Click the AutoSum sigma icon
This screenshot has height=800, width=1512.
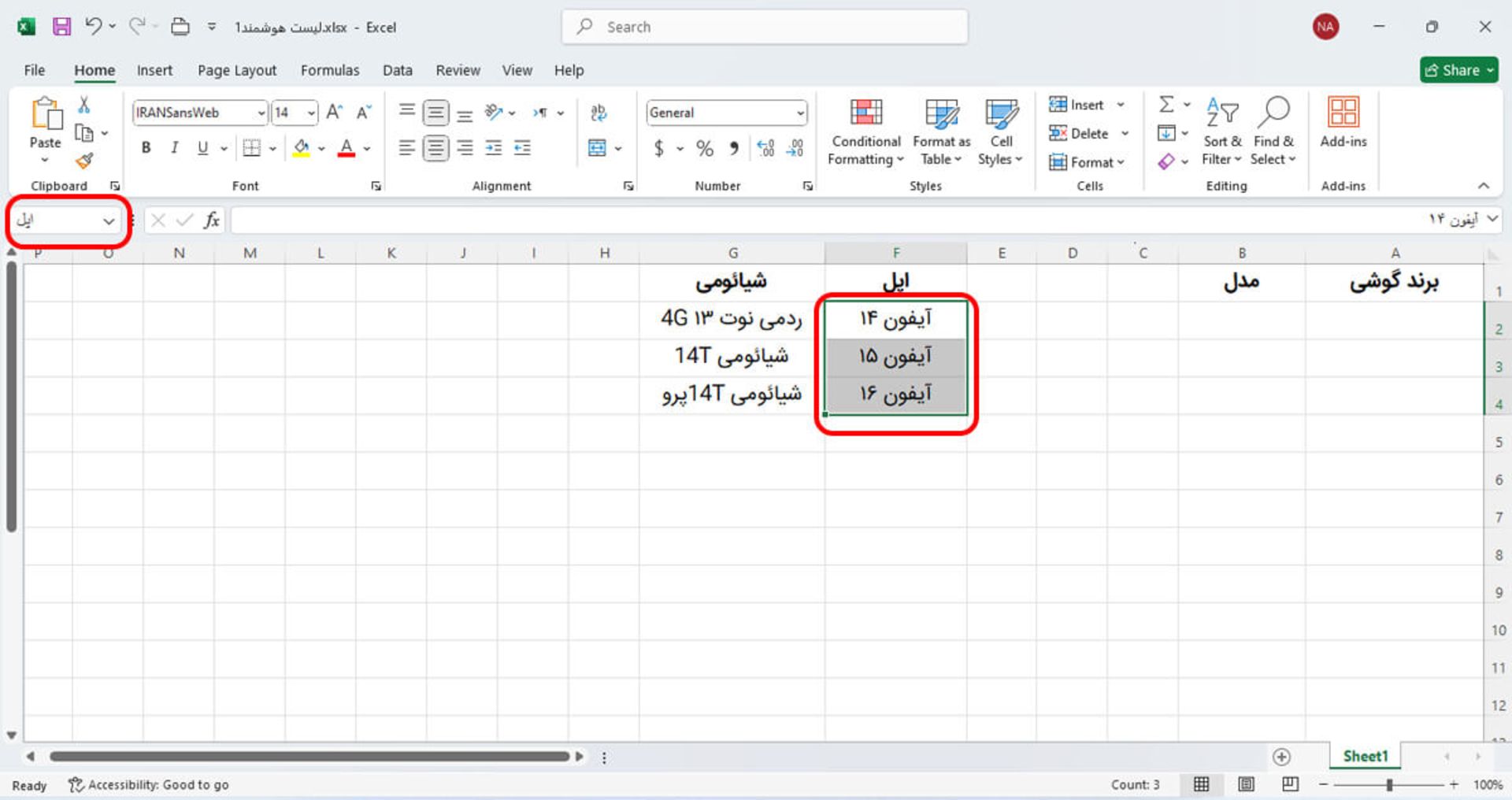click(x=1166, y=104)
